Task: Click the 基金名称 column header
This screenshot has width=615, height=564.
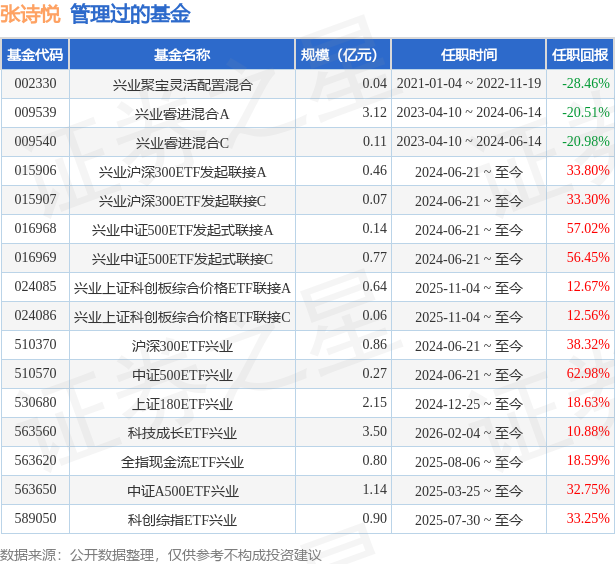Action: 182,55
